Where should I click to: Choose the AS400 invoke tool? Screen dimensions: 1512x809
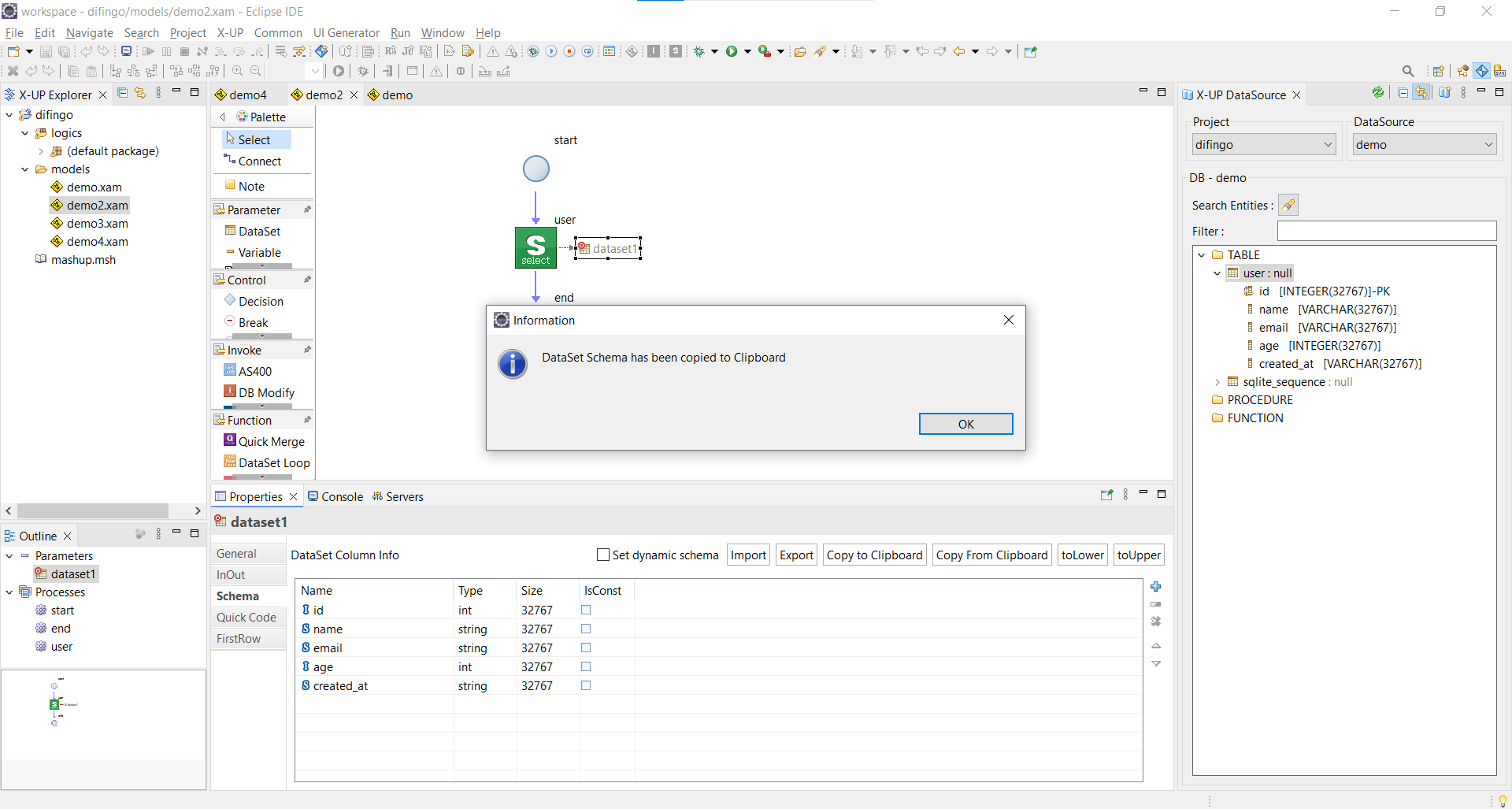tap(254, 371)
